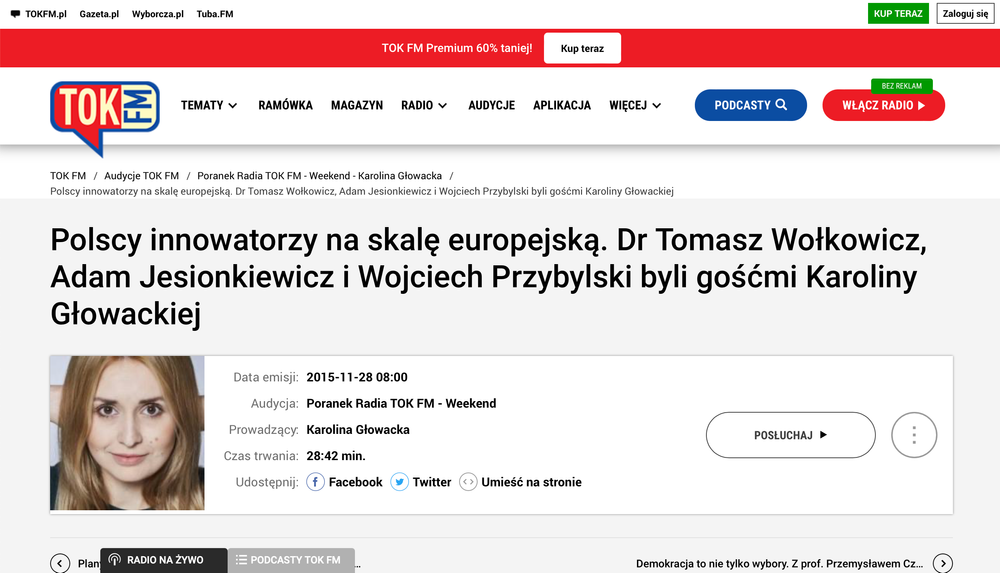Expand the Tematy dropdown menu
Screen dimensions: 1000x573
(x=209, y=105)
